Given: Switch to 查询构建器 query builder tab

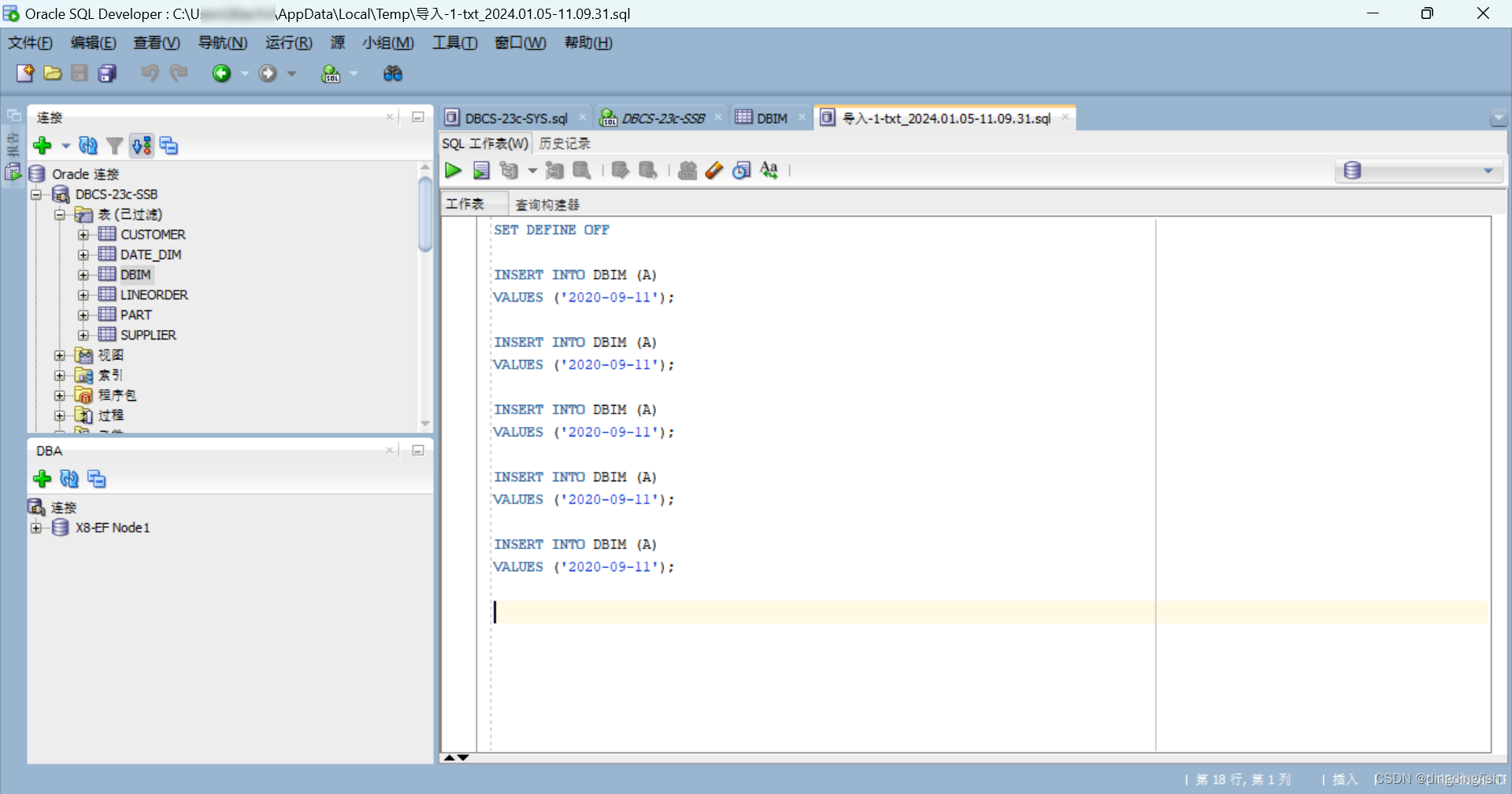Looking at the screenshot, I should tap(547, 205).
